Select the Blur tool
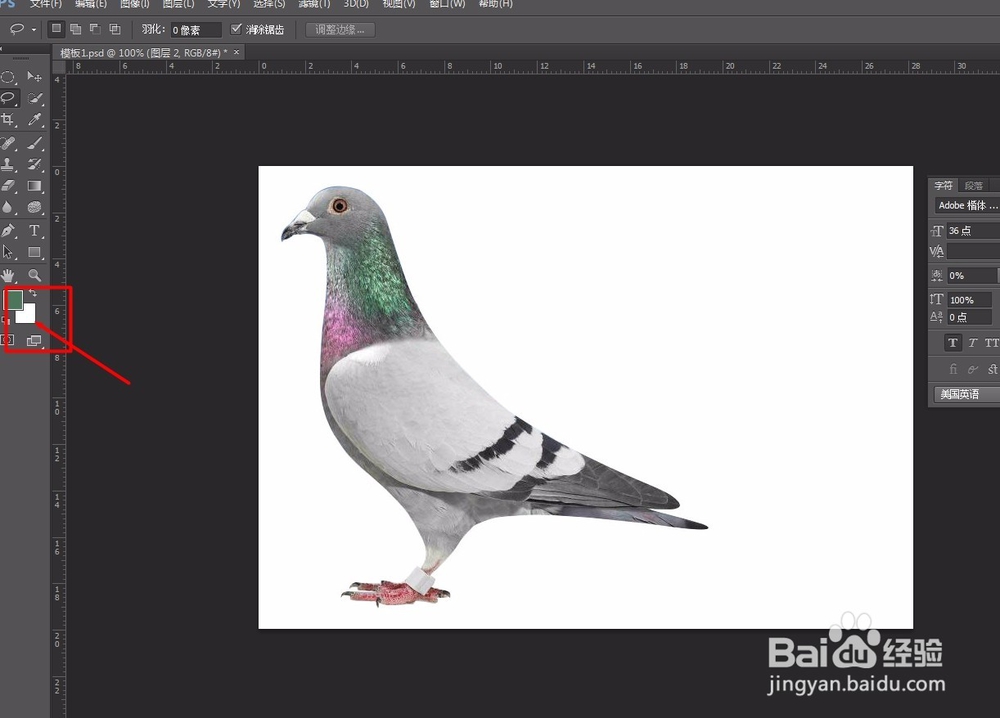The image size is (1000, 718). (x=8, y=207)
